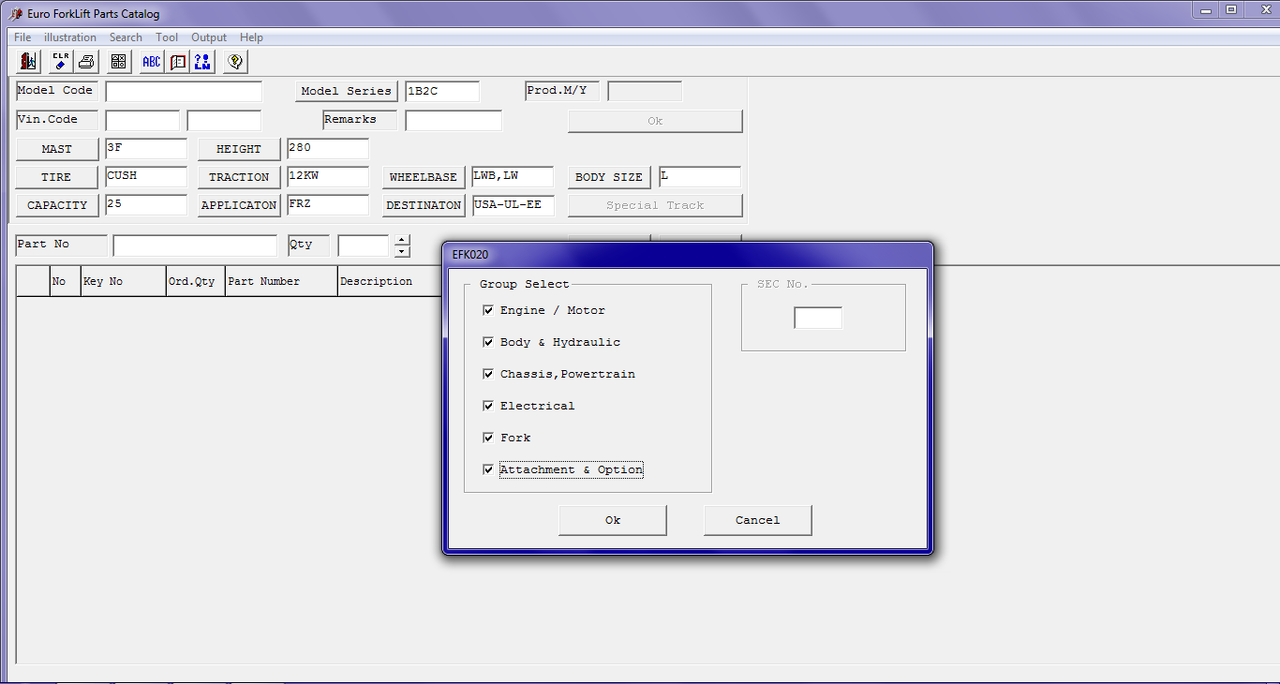Click the open book toolbar icon
The width and height of the screenshot is (1280, 684).
tap(177, 61)
